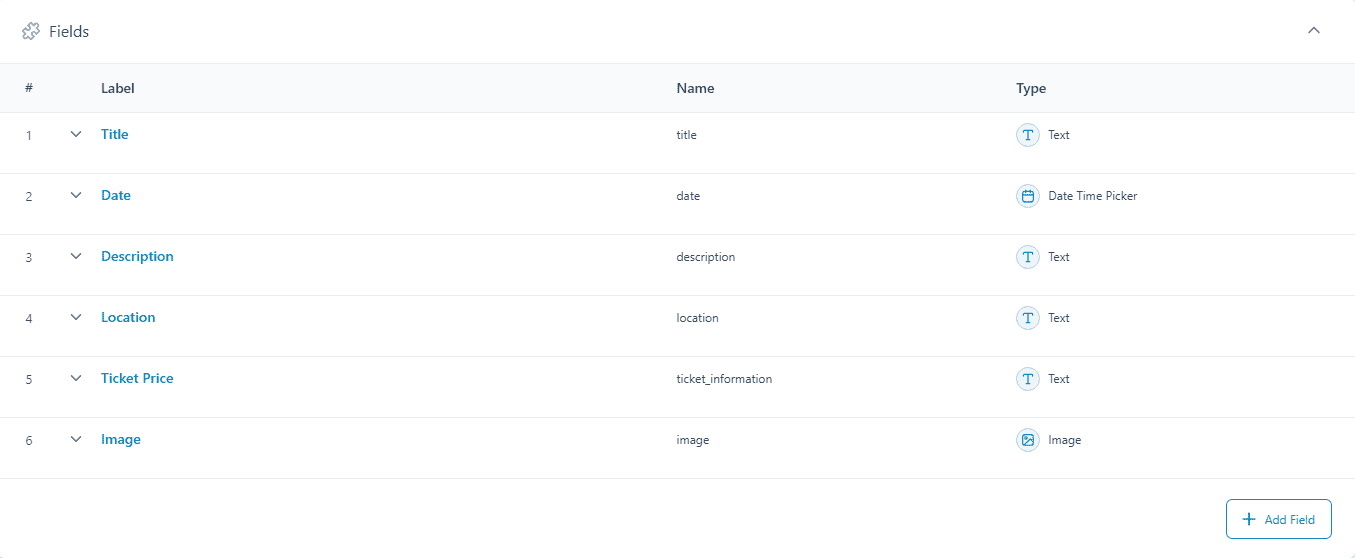Click the Text type icon in Location row
This screenshot has width=1355, height=558.
coord(1028,318)
